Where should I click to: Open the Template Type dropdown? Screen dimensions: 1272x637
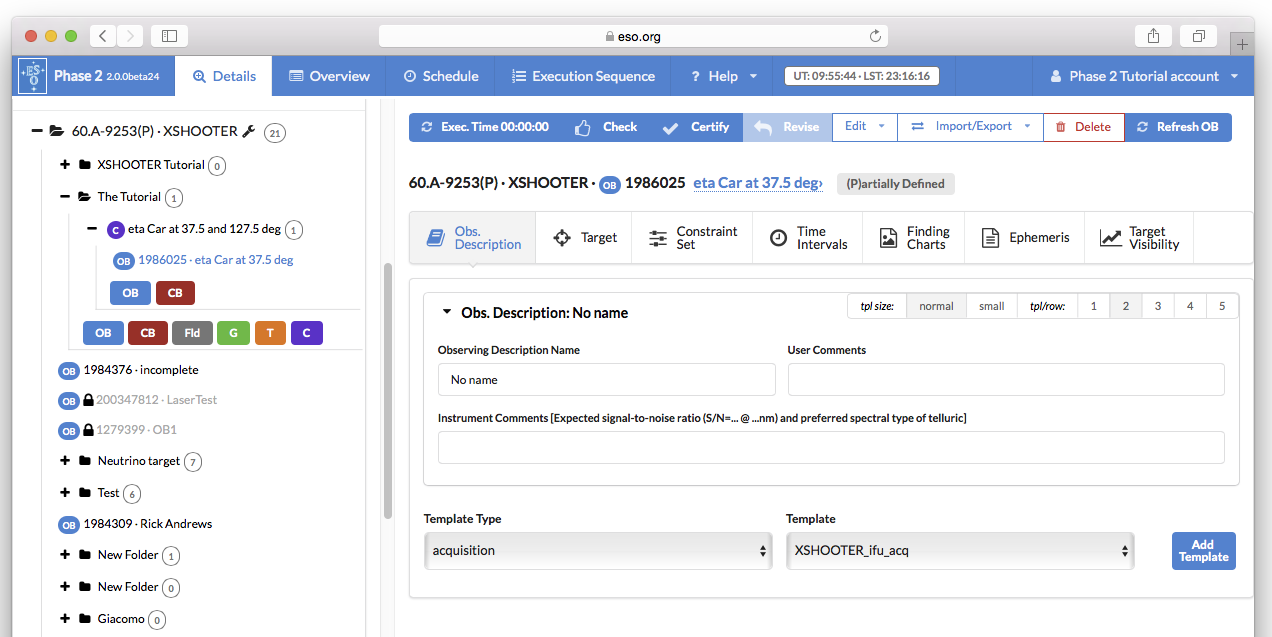[598, 551]
